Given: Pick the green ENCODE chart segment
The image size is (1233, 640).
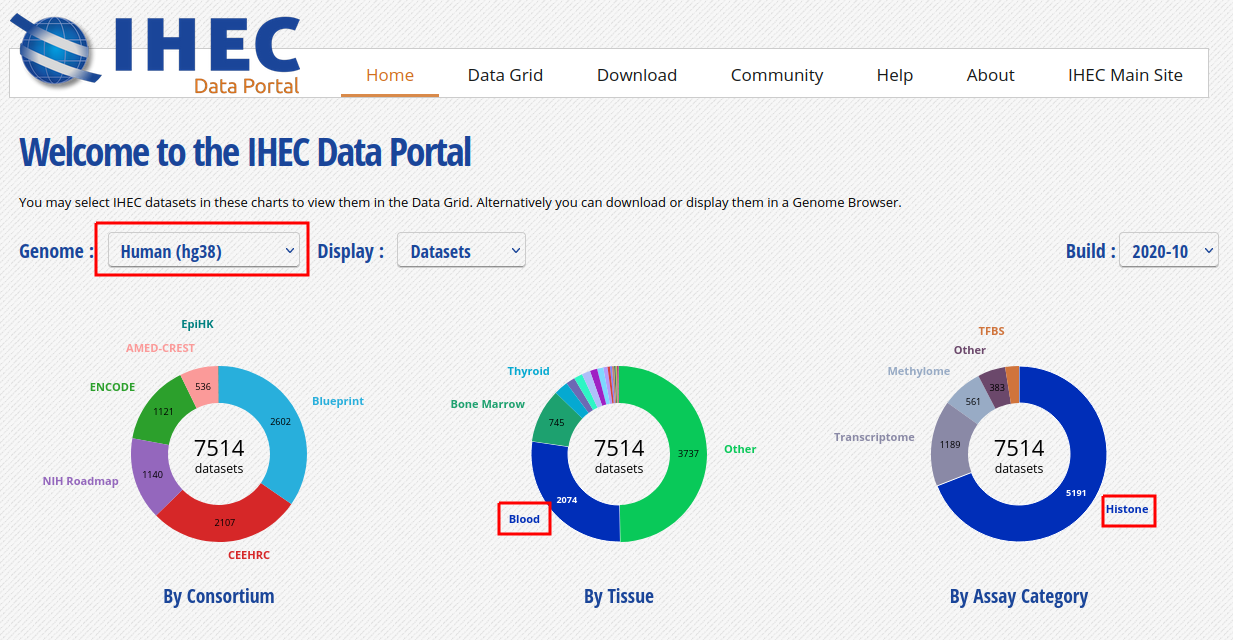Looking at the screenshot, I should tap(155, 410).
